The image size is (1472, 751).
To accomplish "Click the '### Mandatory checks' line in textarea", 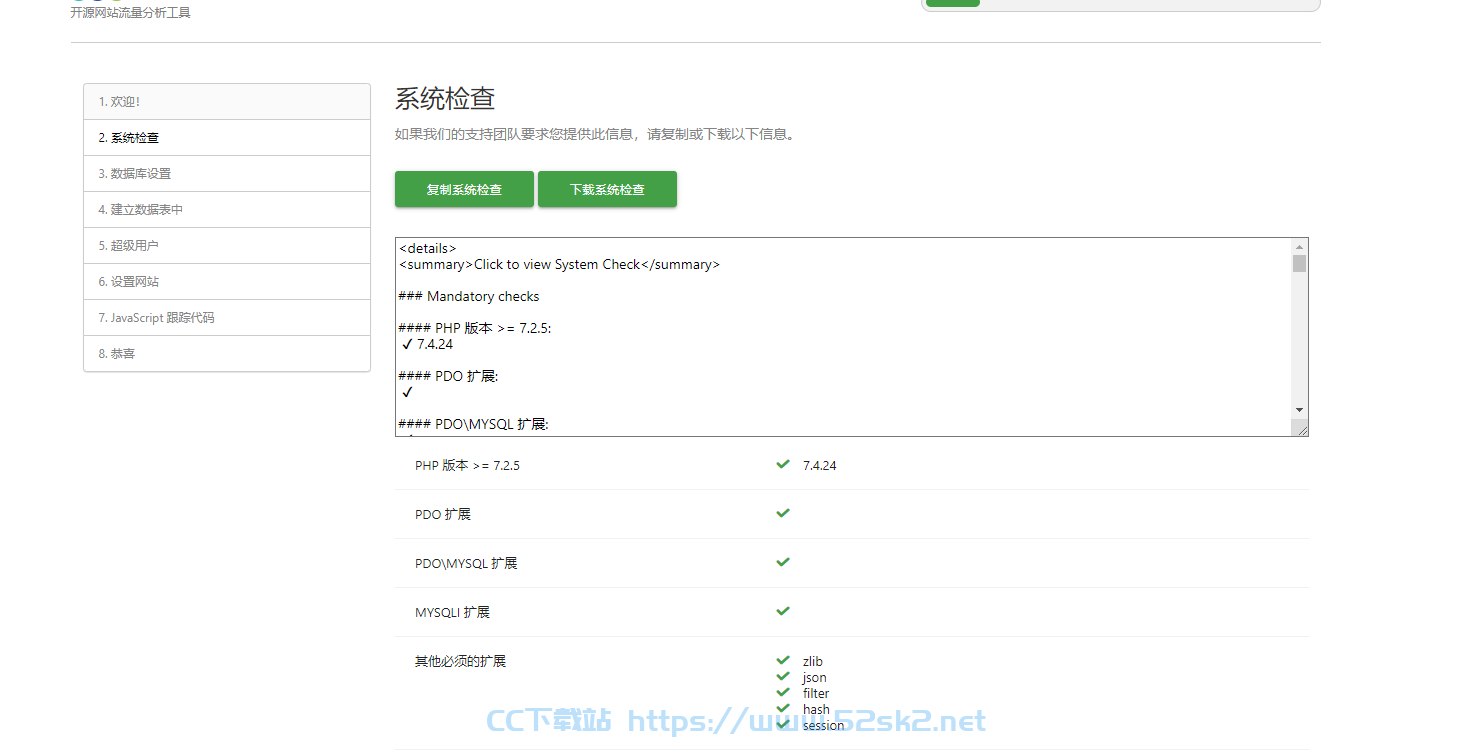I will (x=469, y=297).
